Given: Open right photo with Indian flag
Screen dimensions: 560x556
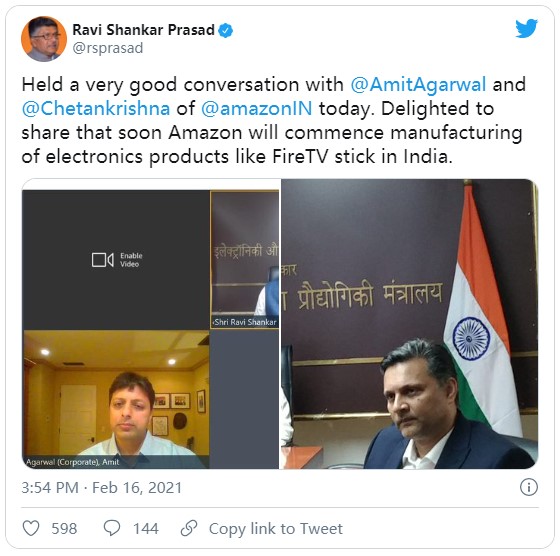Looking at the screenshot, I should pyautogui.click(x=410, y=324).
